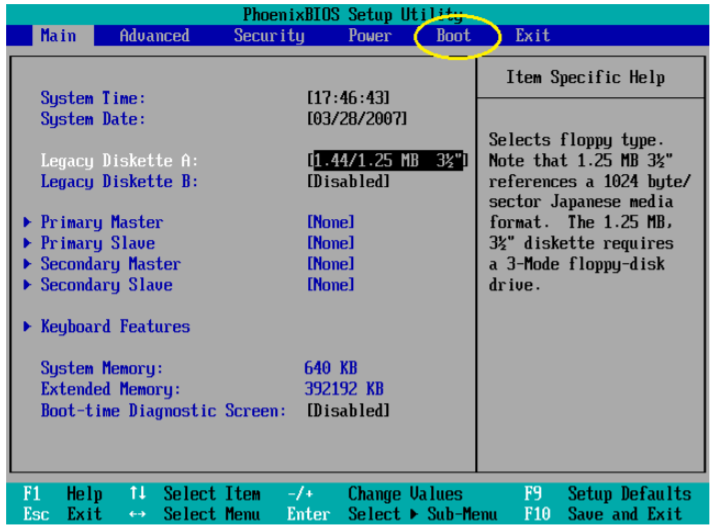
Task: Click the Legacy Diskette B label
Action: pos(119,182)
